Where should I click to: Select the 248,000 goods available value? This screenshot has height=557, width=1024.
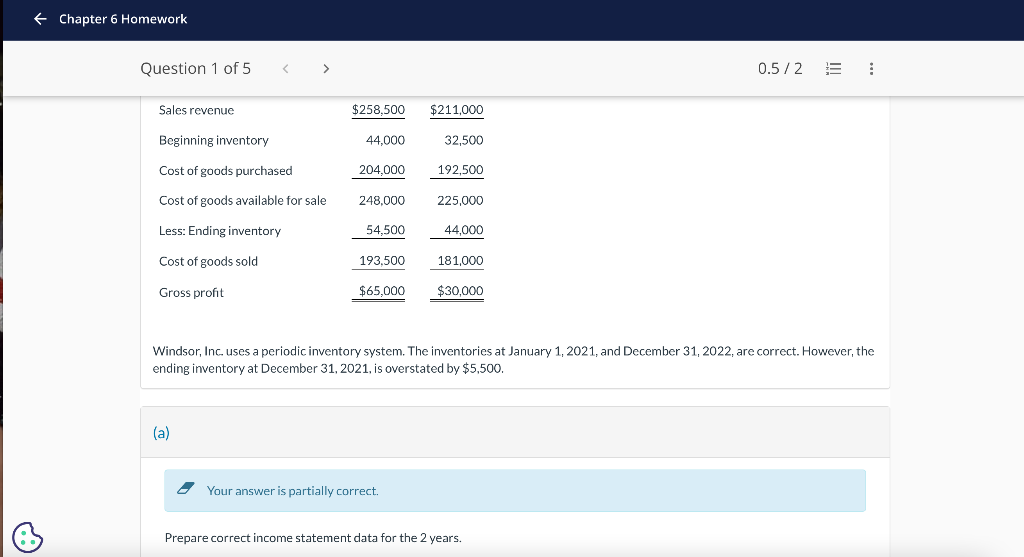pyautogui.click(x=381, y=200)
